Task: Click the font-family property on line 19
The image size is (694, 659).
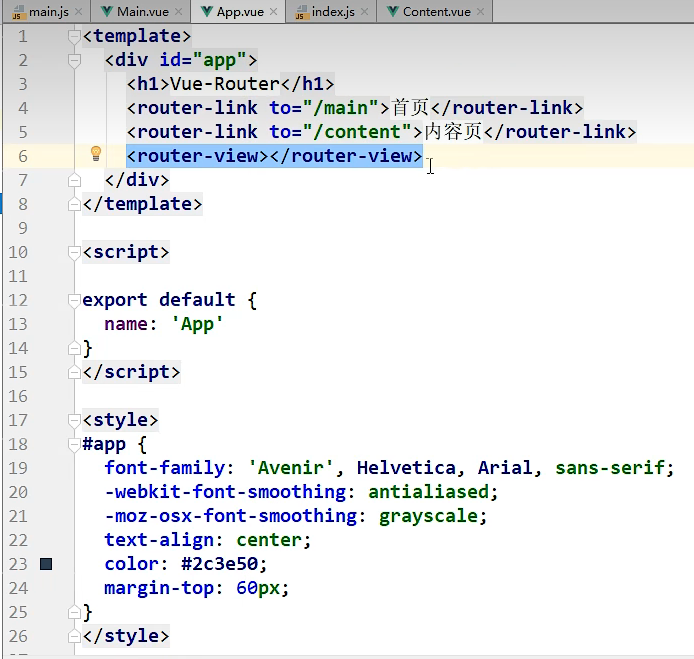Action: coord(164,468)
